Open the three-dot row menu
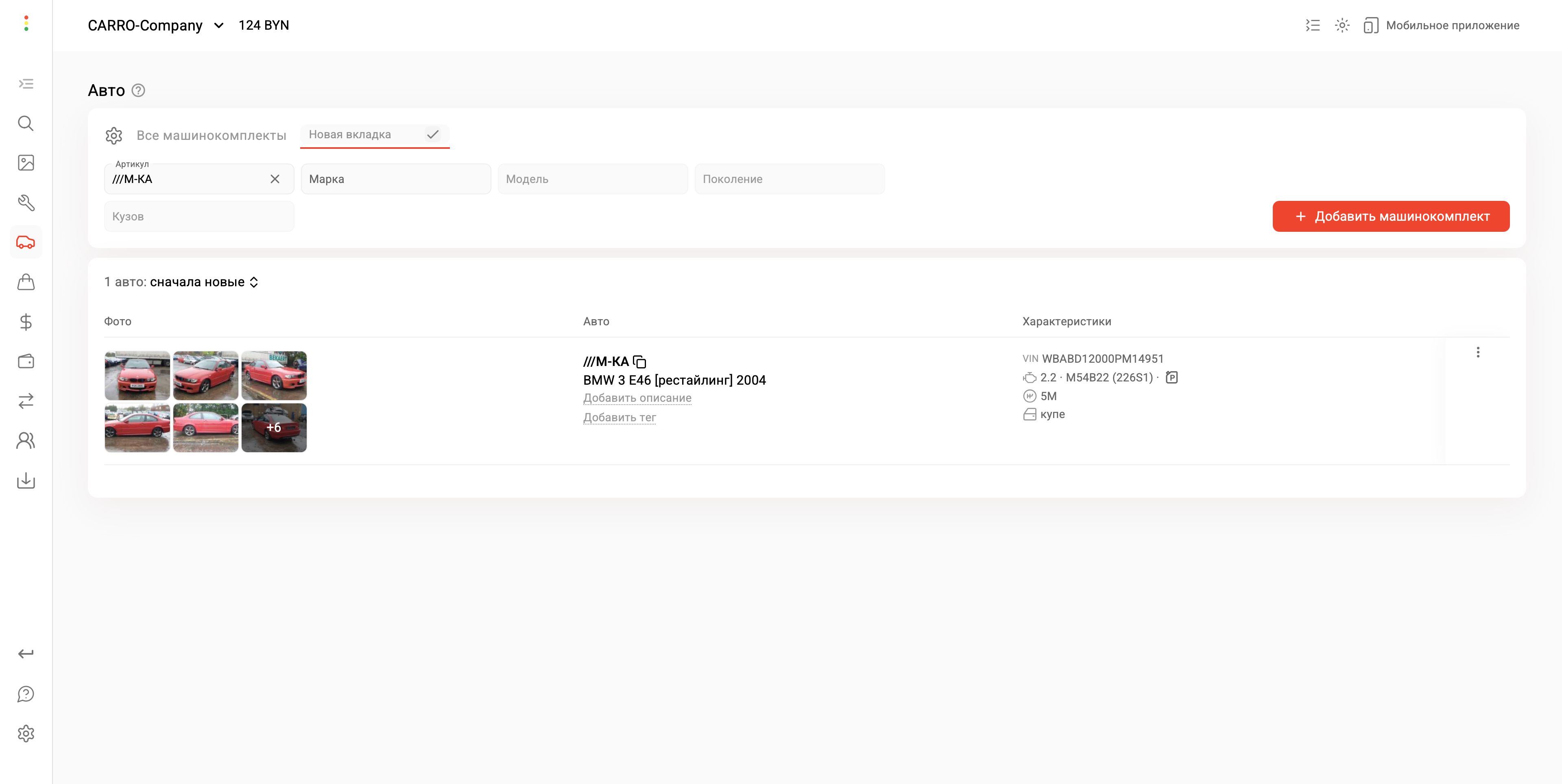Viewport: 1562px width, 784px height. [x=1478, y=352]
